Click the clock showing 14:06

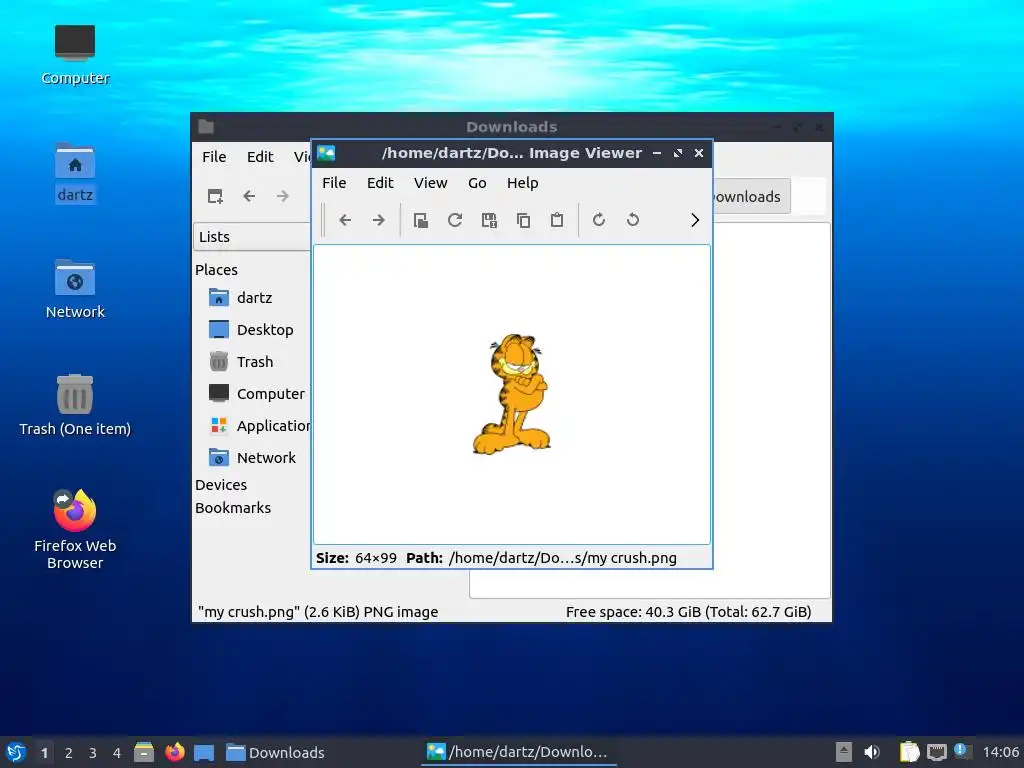tap(1000, 752)
